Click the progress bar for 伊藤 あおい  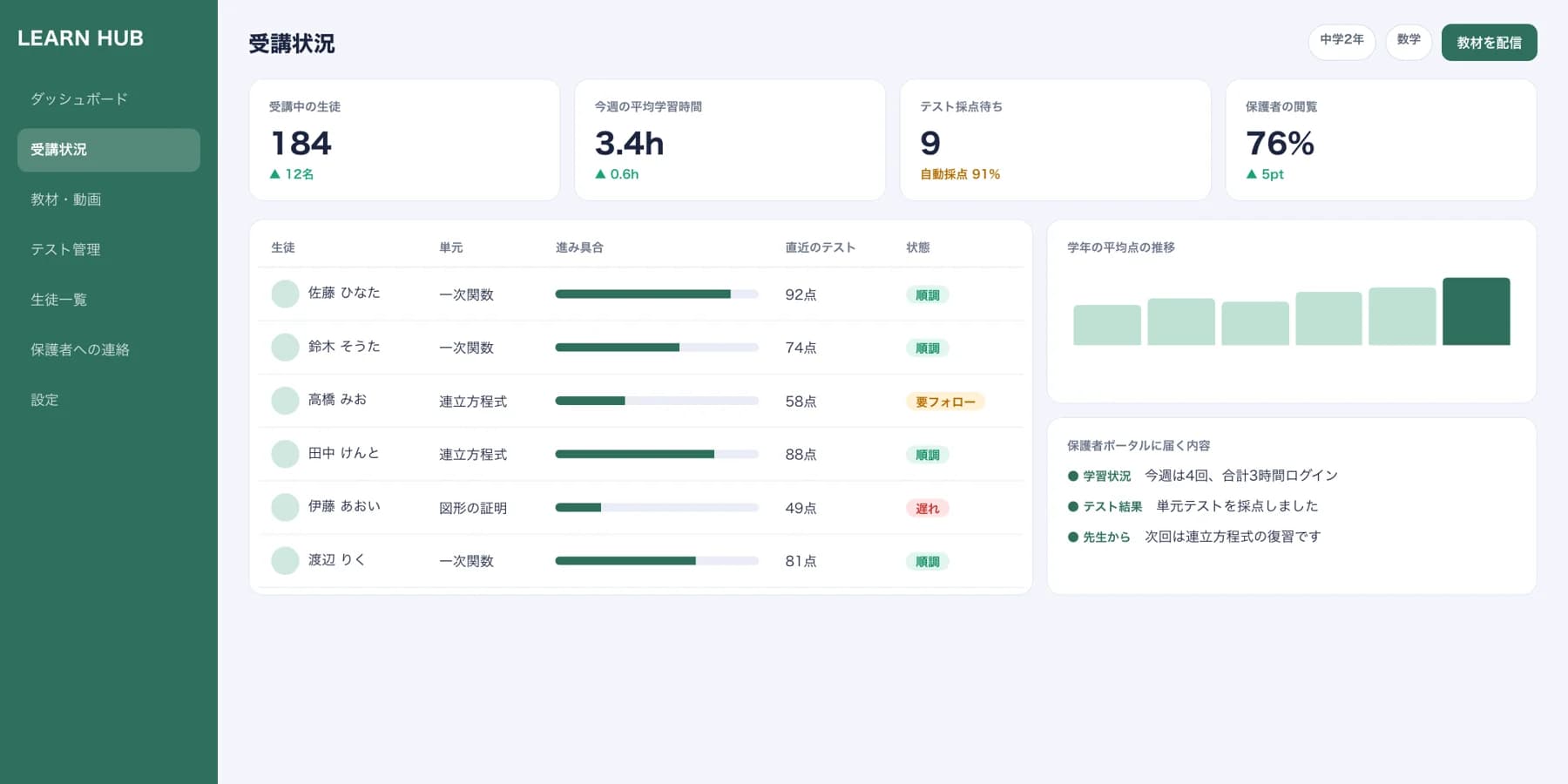(x=657, y=507)
